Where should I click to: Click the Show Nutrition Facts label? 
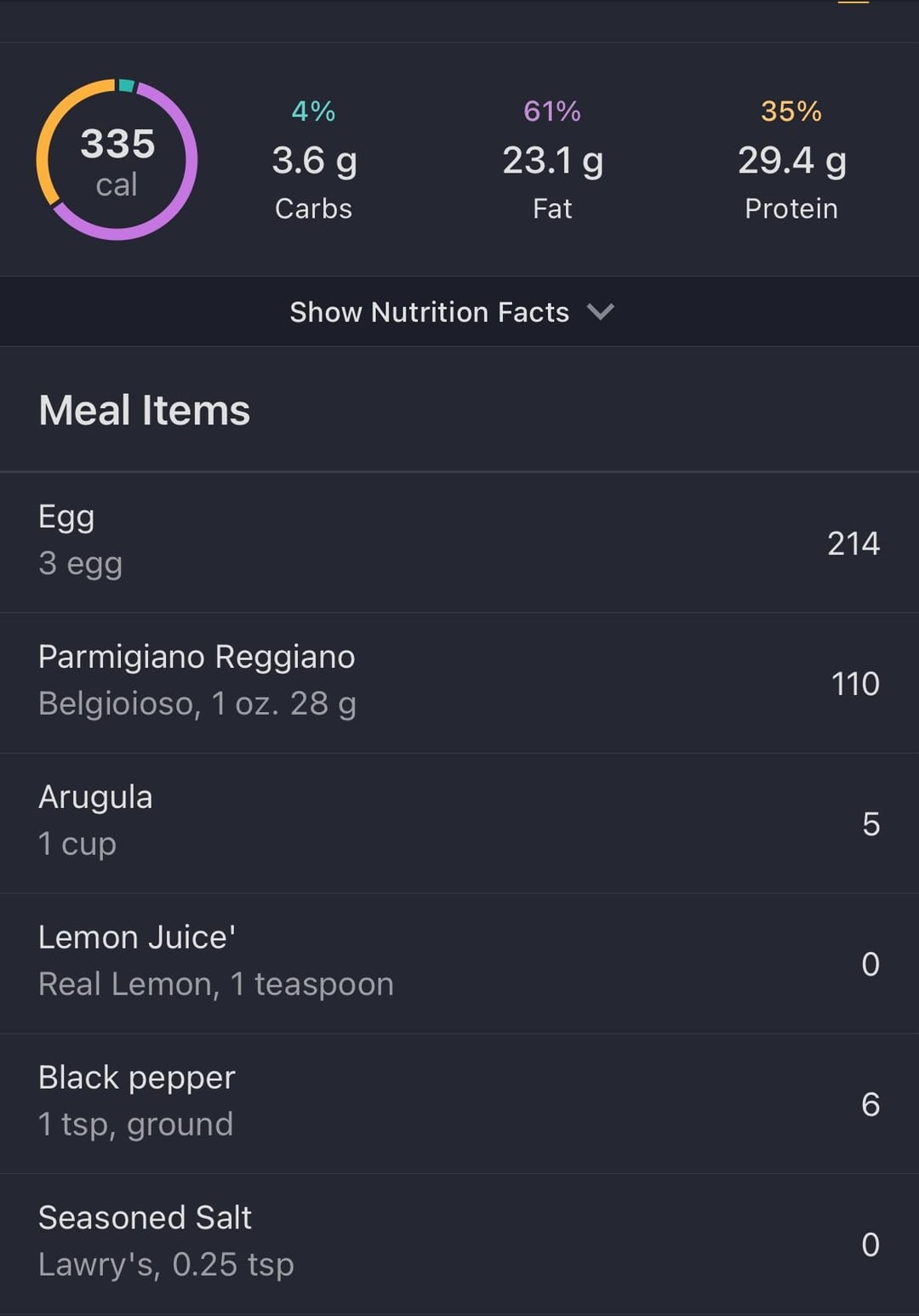[x=429, y=312]
